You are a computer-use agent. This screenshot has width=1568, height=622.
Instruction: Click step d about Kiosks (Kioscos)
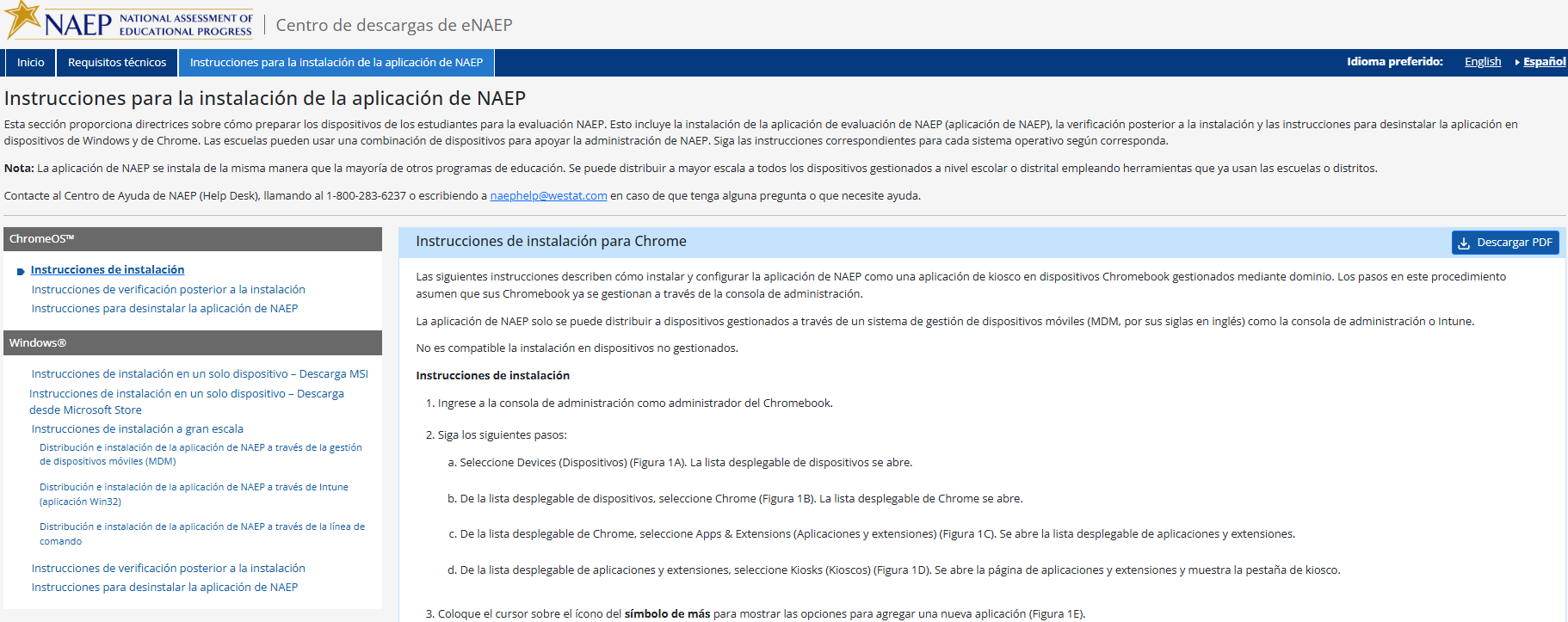tap(900, 570)
